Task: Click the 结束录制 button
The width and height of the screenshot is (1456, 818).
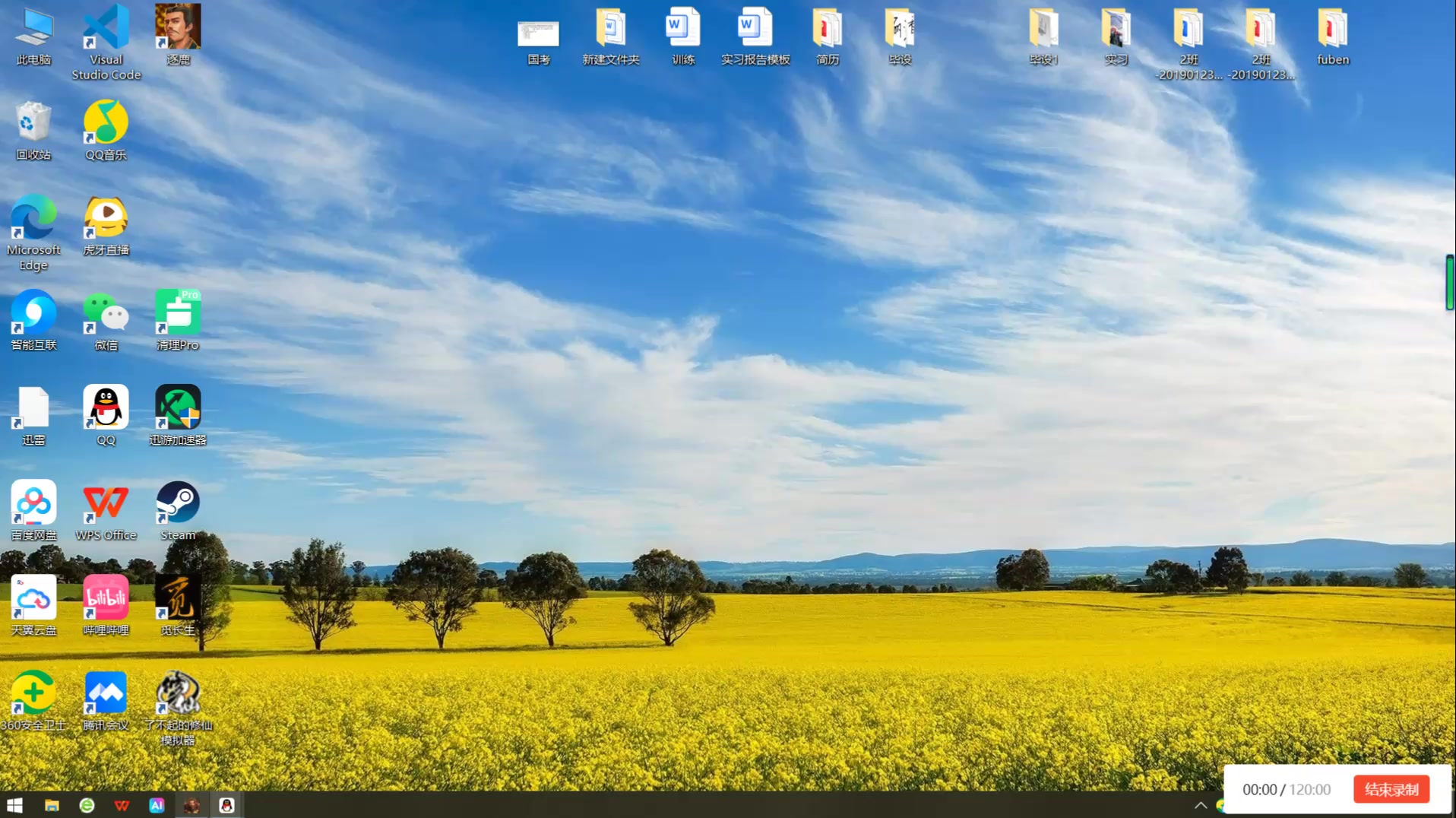Action: coord(1391,789)
